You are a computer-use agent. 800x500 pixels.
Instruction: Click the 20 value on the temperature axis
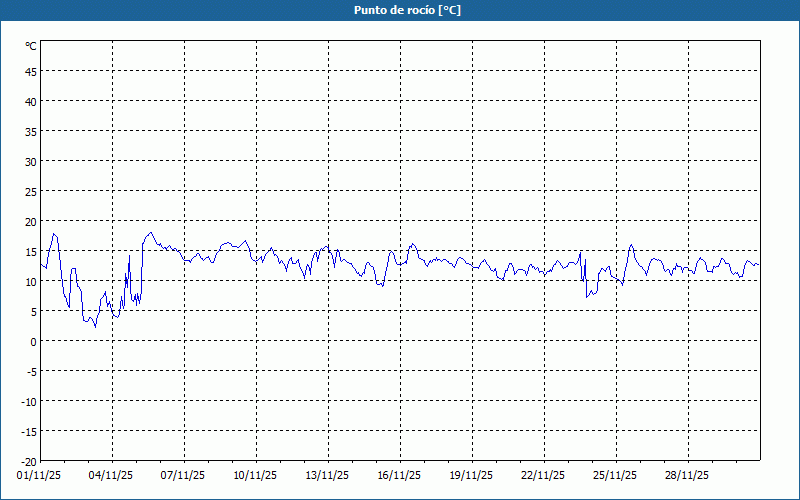31,222
